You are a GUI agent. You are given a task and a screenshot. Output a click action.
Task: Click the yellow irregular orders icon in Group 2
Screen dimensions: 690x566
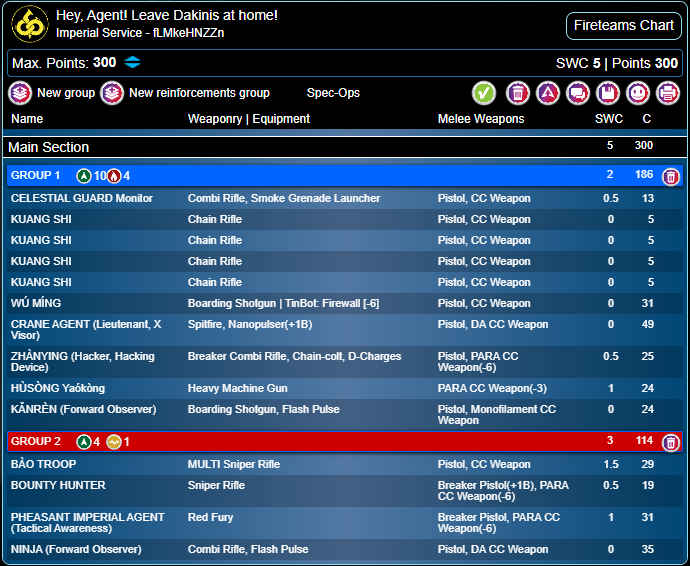pos(114,441)
